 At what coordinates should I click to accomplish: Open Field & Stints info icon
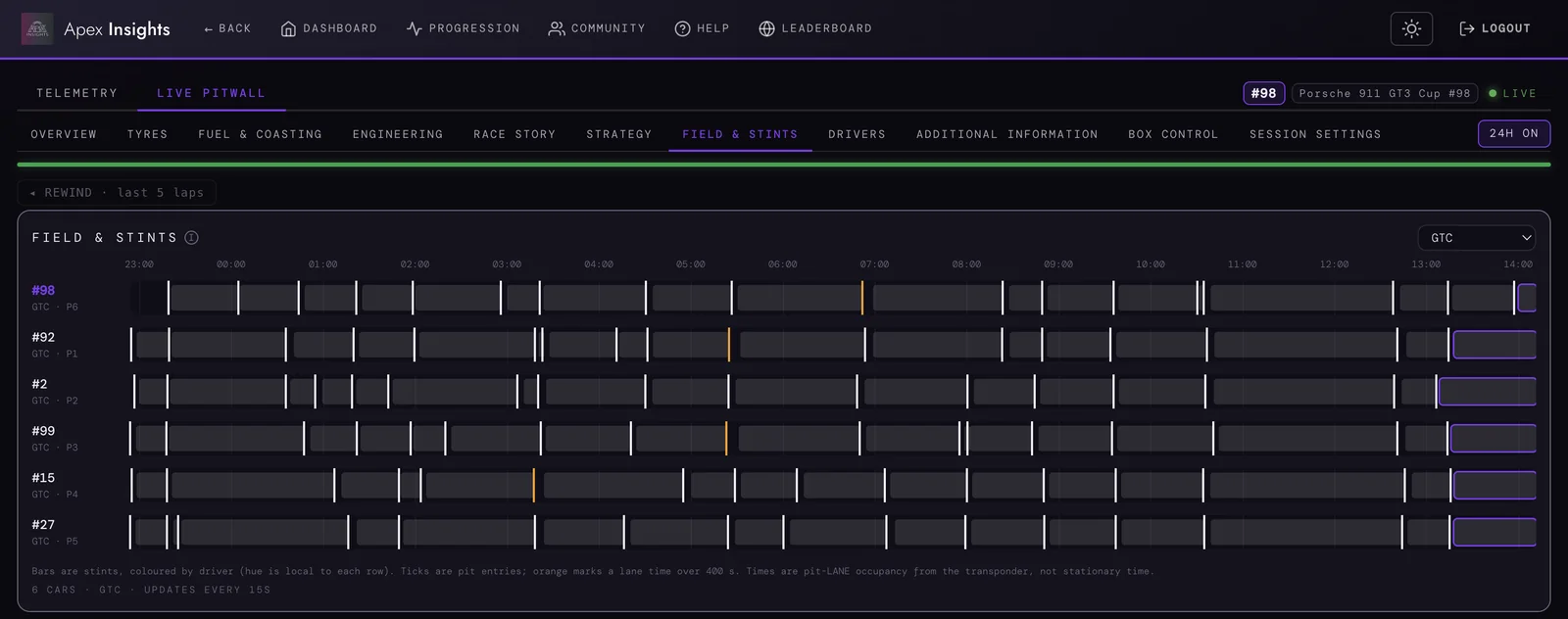pos(192,237)
